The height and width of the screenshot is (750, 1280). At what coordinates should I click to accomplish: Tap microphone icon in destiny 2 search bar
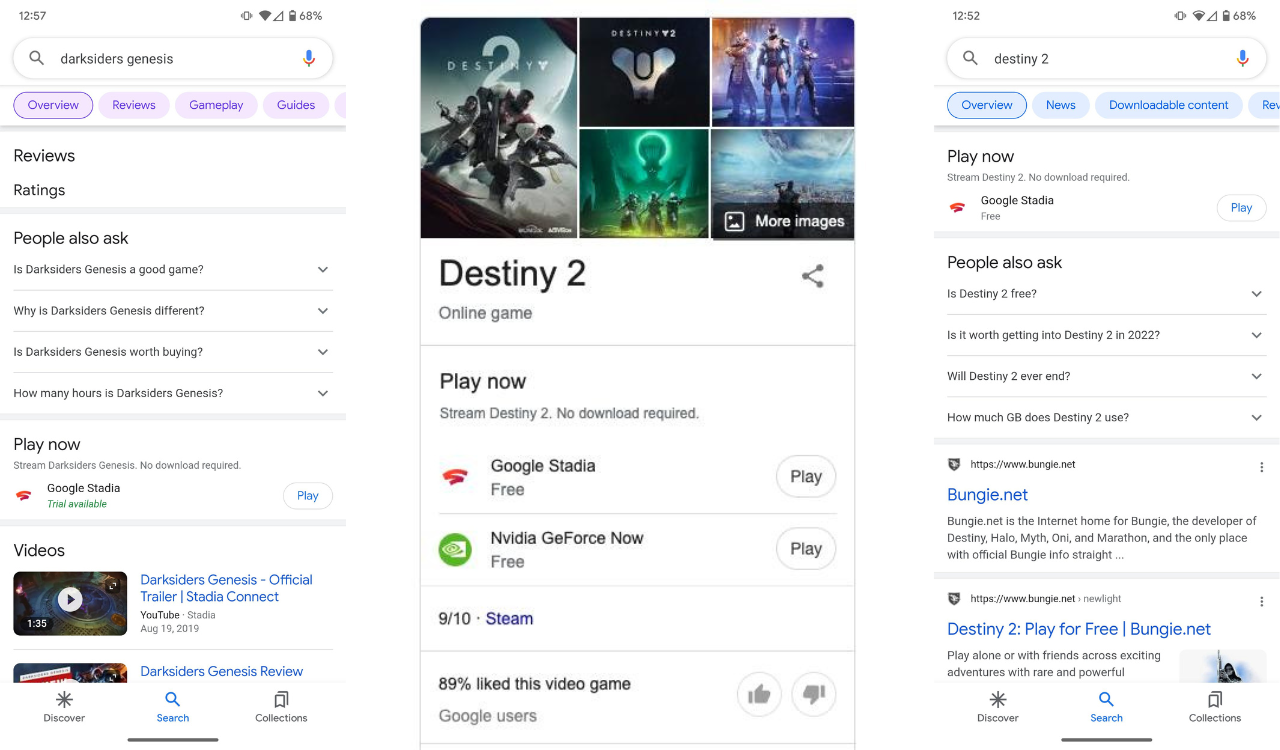(1243, 58)
